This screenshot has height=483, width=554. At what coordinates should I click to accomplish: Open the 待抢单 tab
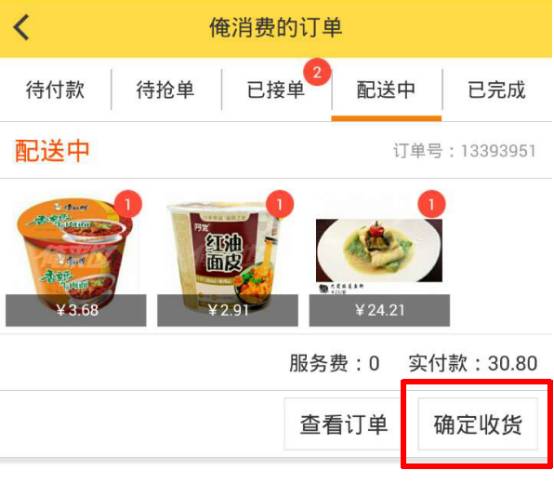(166, 90)
